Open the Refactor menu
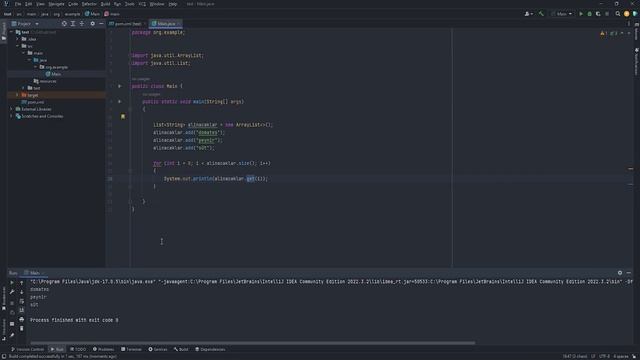 point(89,4)
